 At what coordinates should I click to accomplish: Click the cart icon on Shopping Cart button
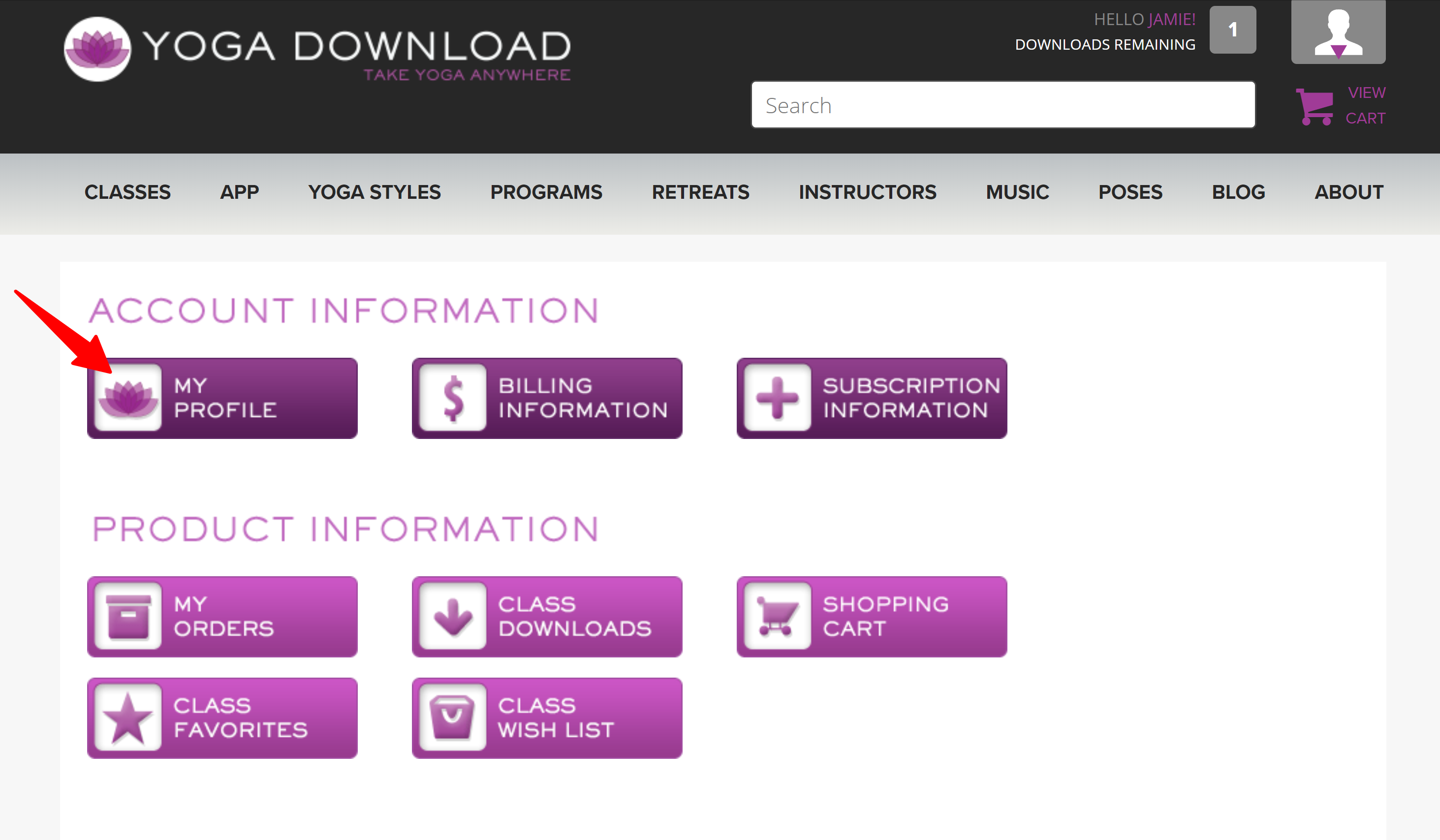coord(777,616)
